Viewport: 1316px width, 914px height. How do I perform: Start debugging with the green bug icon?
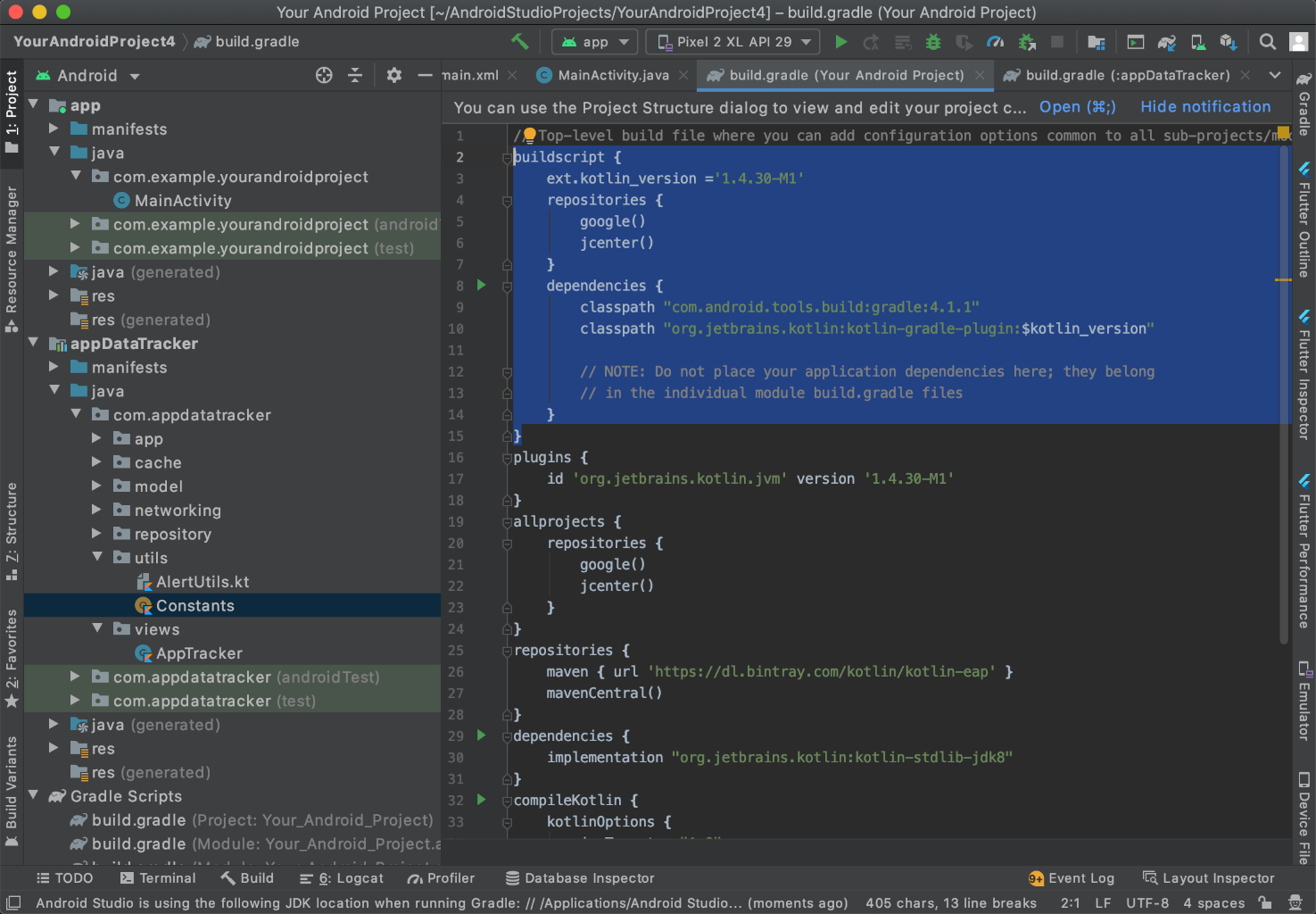point(933,42)
